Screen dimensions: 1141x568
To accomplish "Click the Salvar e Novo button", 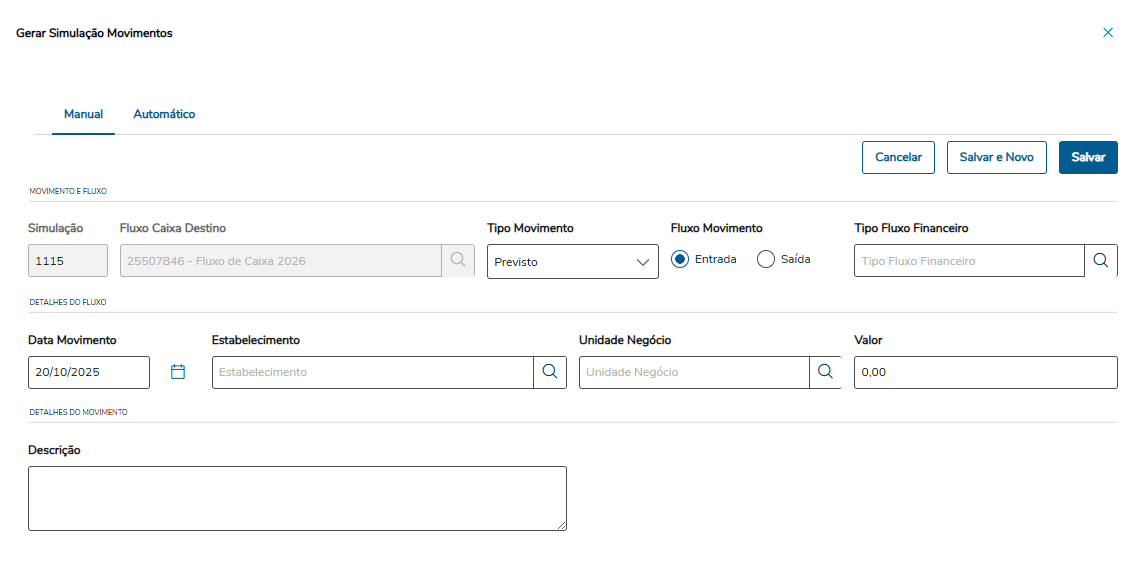I will tap(996, 157).
